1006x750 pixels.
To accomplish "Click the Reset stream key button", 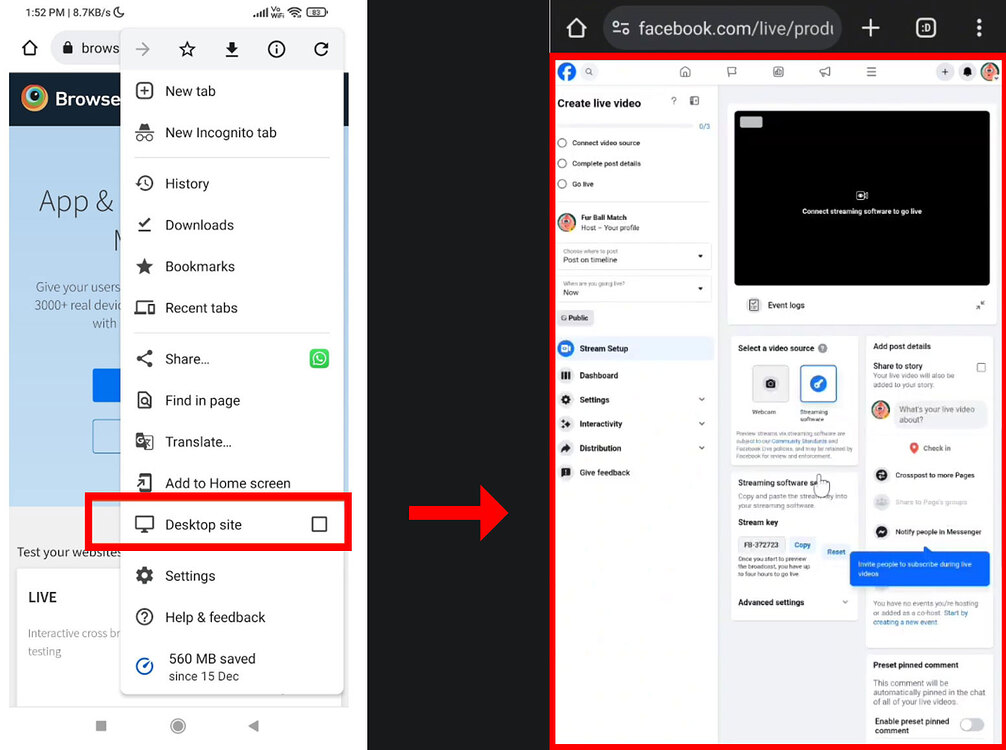I will tap(836, 552).
